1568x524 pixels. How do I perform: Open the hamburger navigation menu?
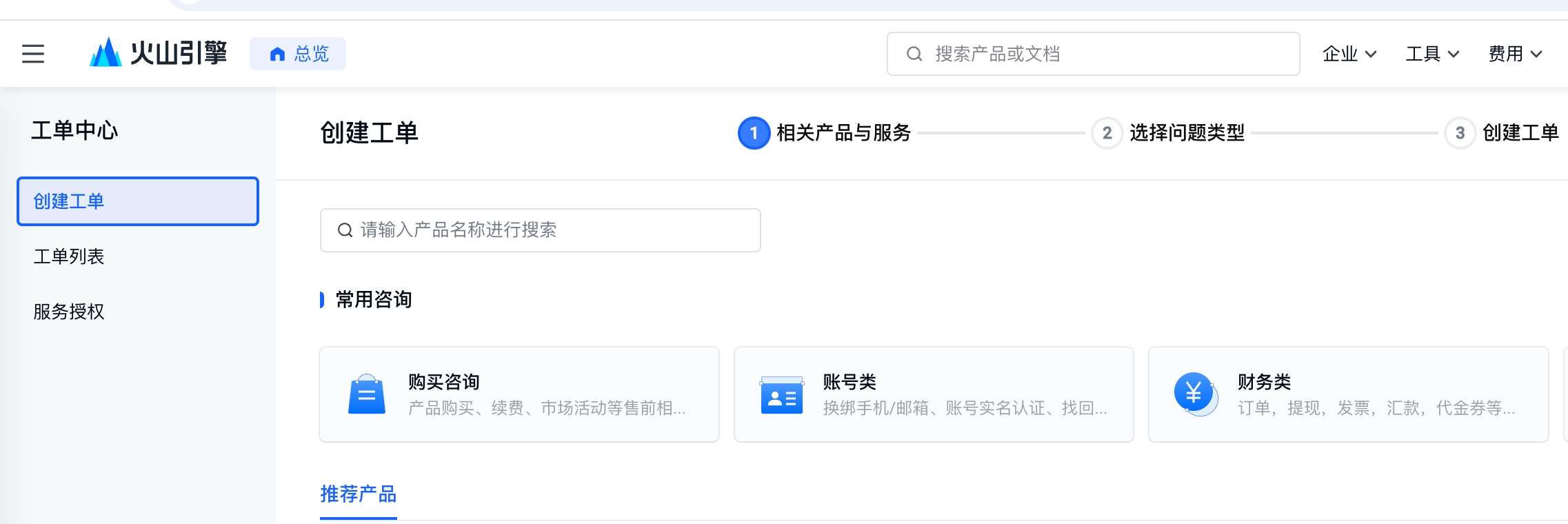point(33,54)
